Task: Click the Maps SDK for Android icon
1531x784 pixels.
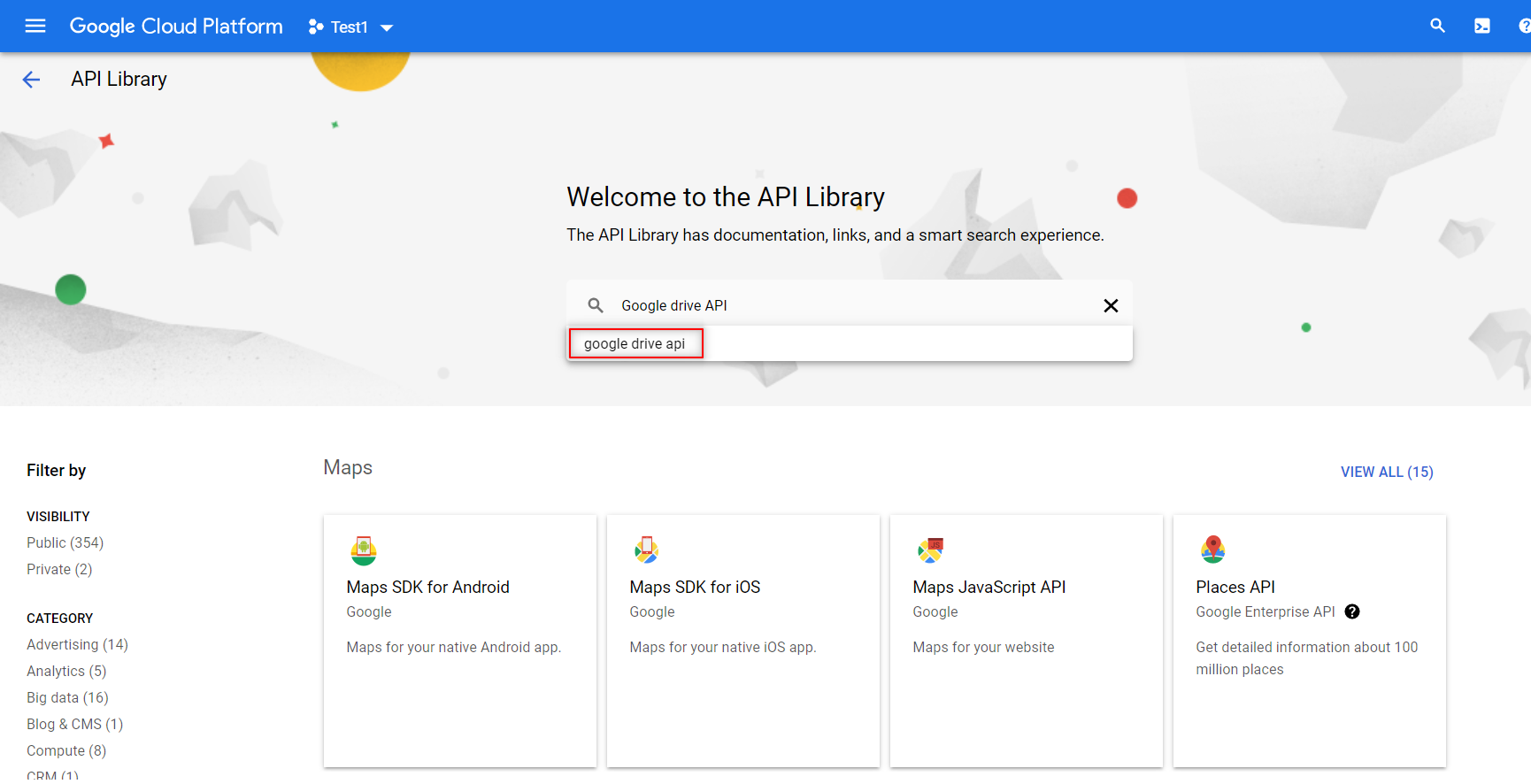Action: coord(364,550)
